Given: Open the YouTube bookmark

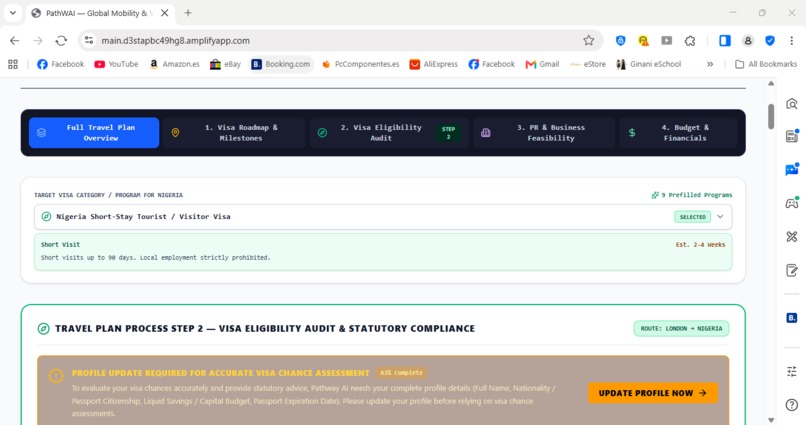Looking at the screenshot, I should 116,64.
